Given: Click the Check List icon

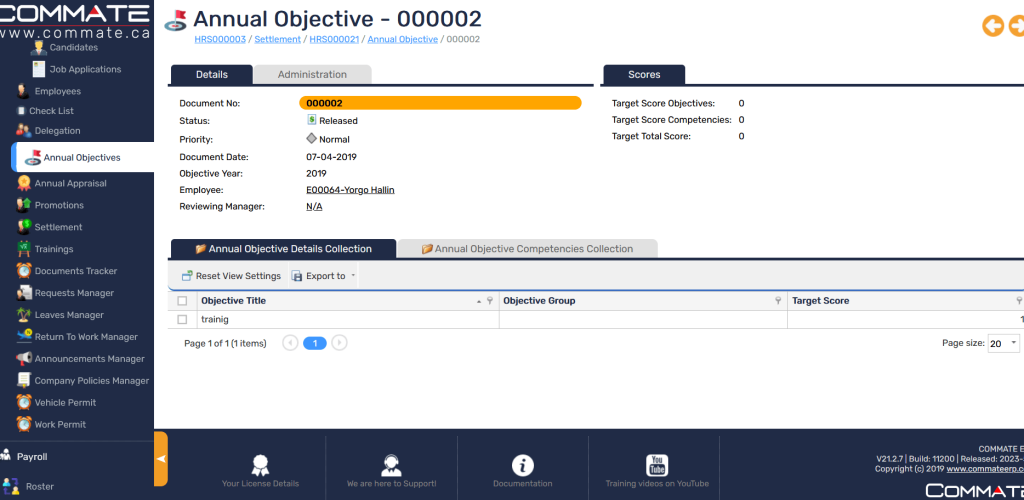Looking at the screenshot, I should point(21,111).
